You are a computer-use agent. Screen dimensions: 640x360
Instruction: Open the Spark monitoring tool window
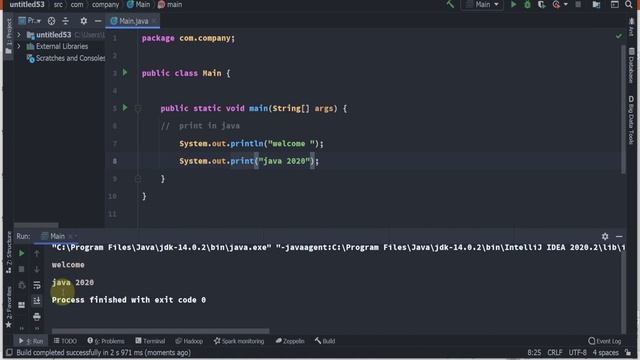239,341
